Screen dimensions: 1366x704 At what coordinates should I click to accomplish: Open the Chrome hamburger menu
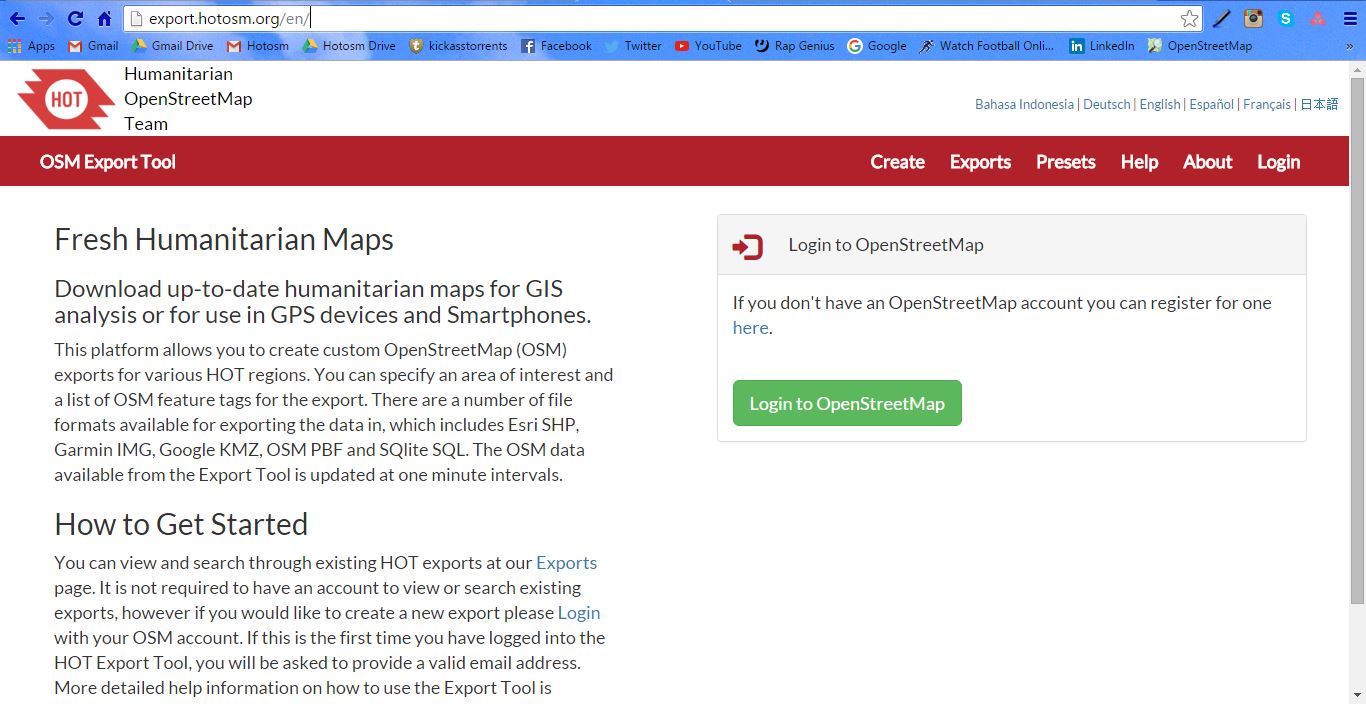(1350, 18)
